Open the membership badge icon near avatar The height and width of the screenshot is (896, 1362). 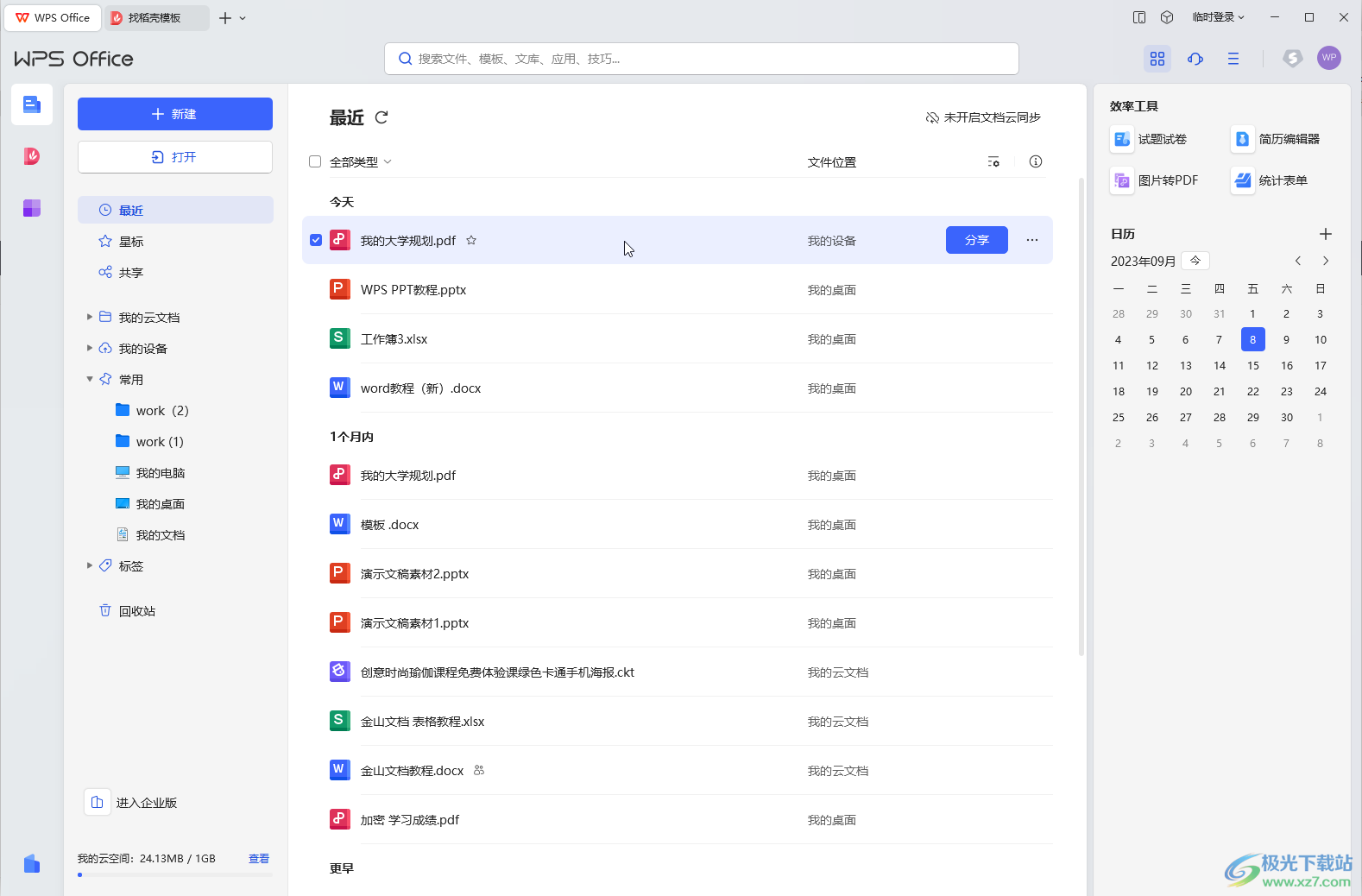pyautogui.click(x=1292, y=58)
